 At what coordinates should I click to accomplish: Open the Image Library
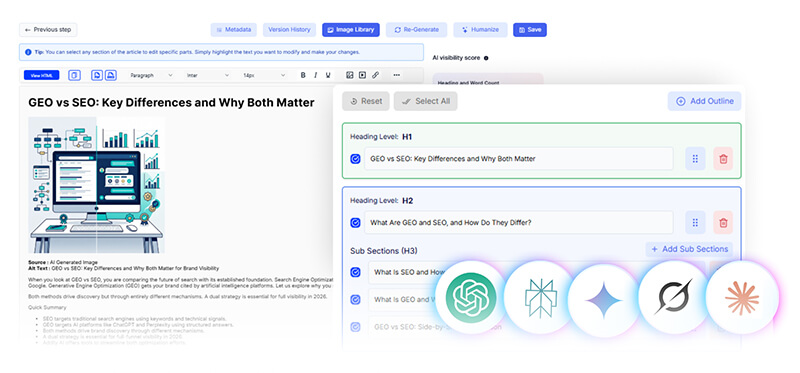(351, 30)
